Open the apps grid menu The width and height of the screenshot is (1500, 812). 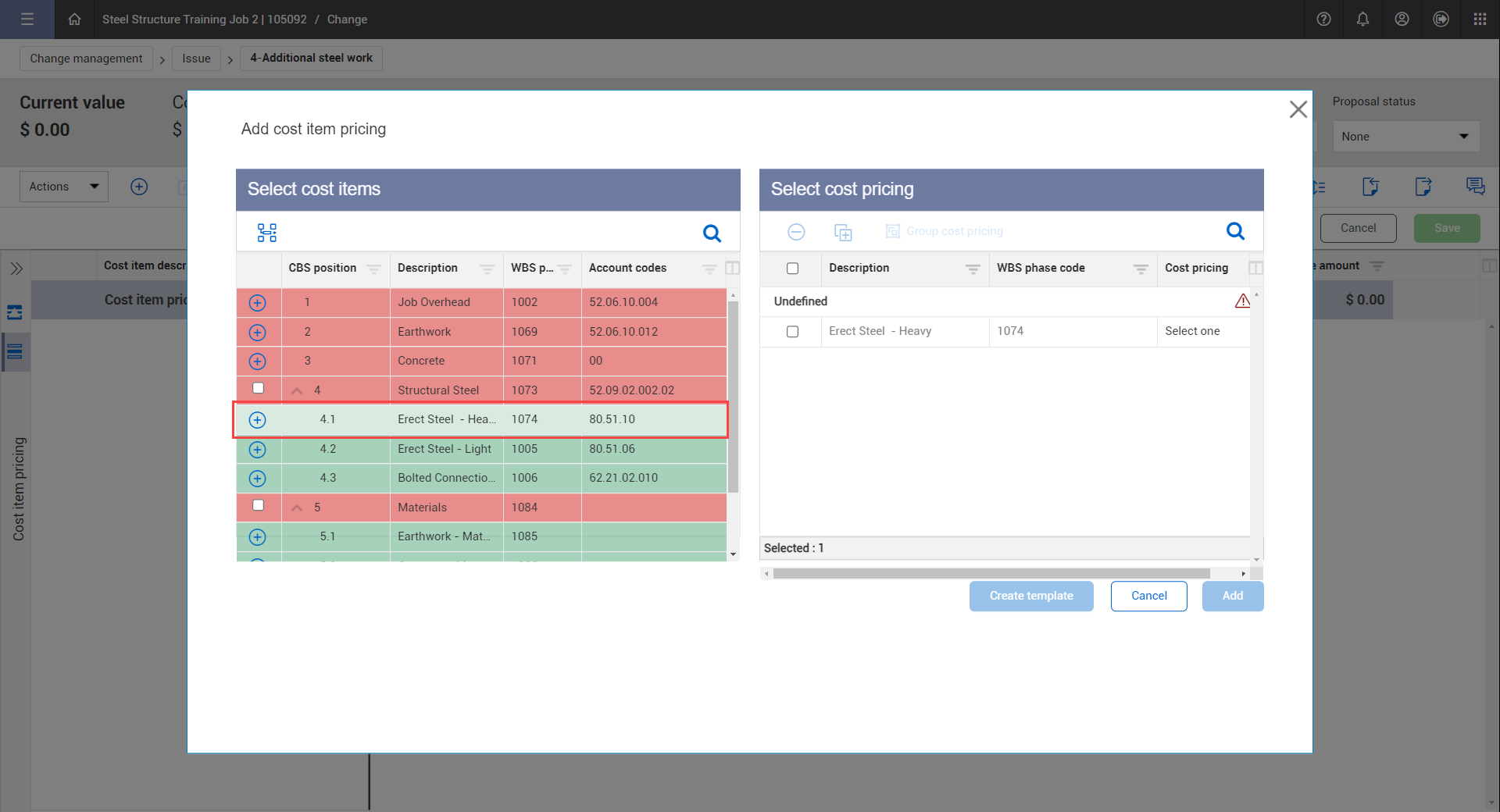[1480, 20]
